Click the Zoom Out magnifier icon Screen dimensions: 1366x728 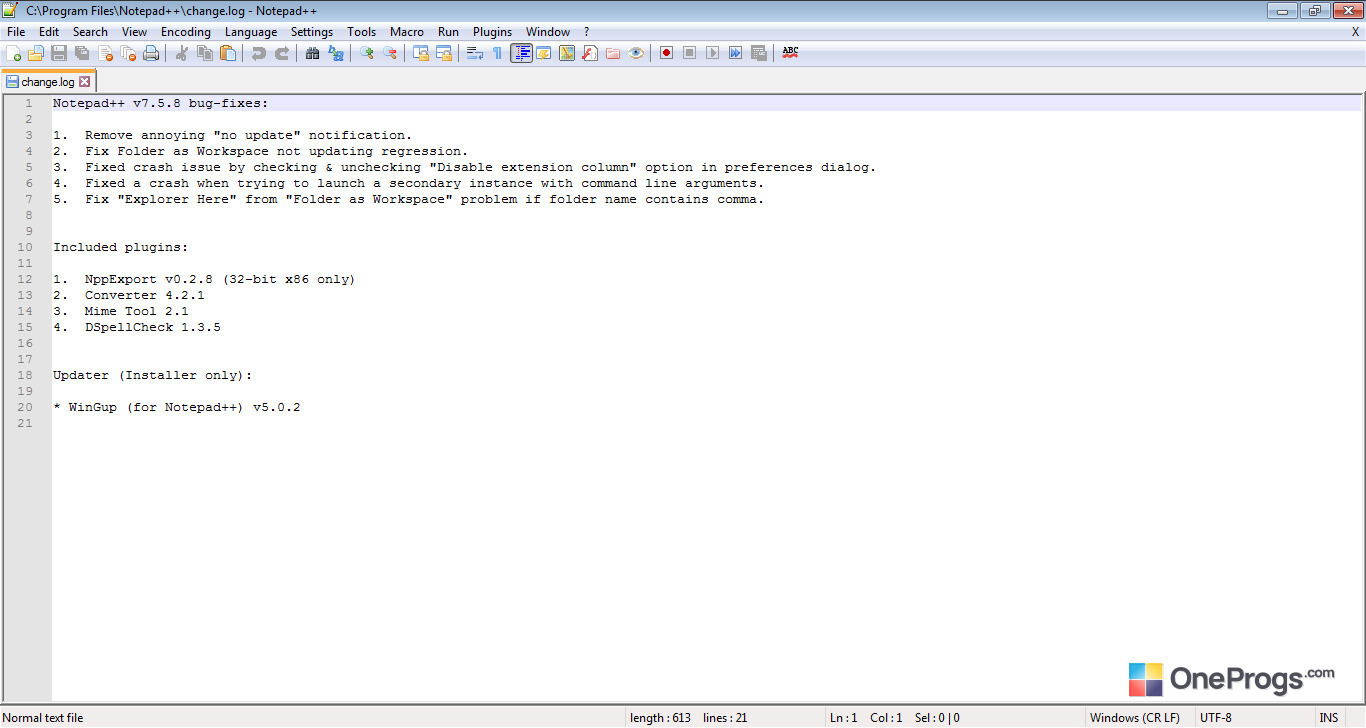pos(390,53)
